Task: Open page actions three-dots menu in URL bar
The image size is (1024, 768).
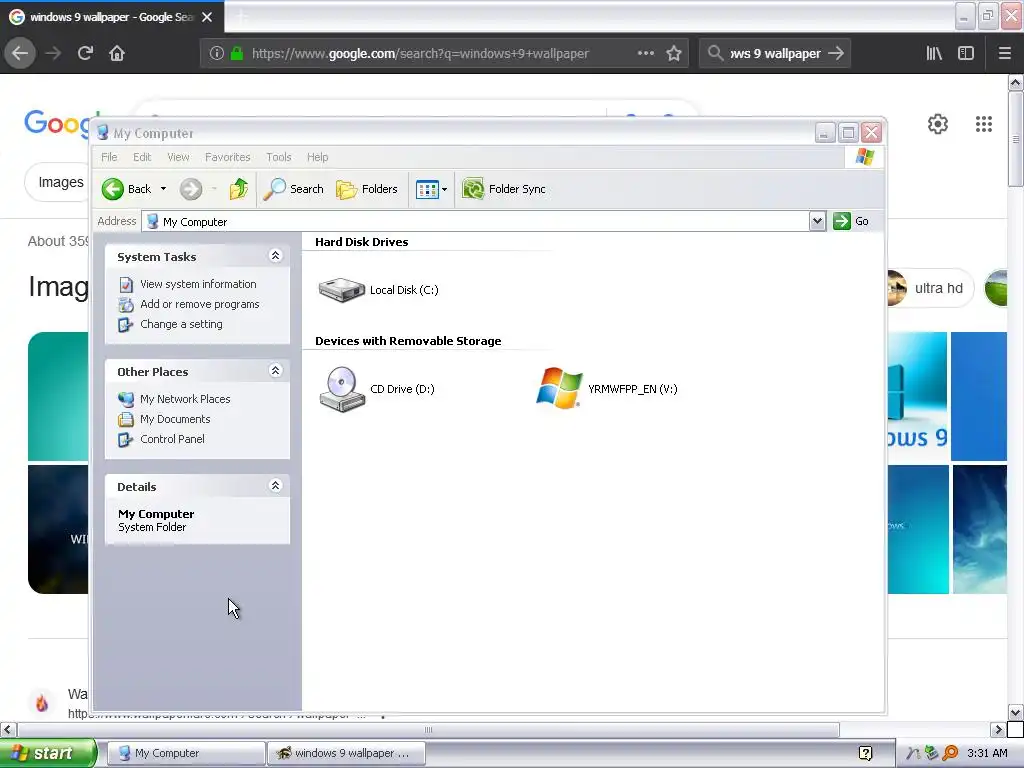Action: click(x=645, y=53)
